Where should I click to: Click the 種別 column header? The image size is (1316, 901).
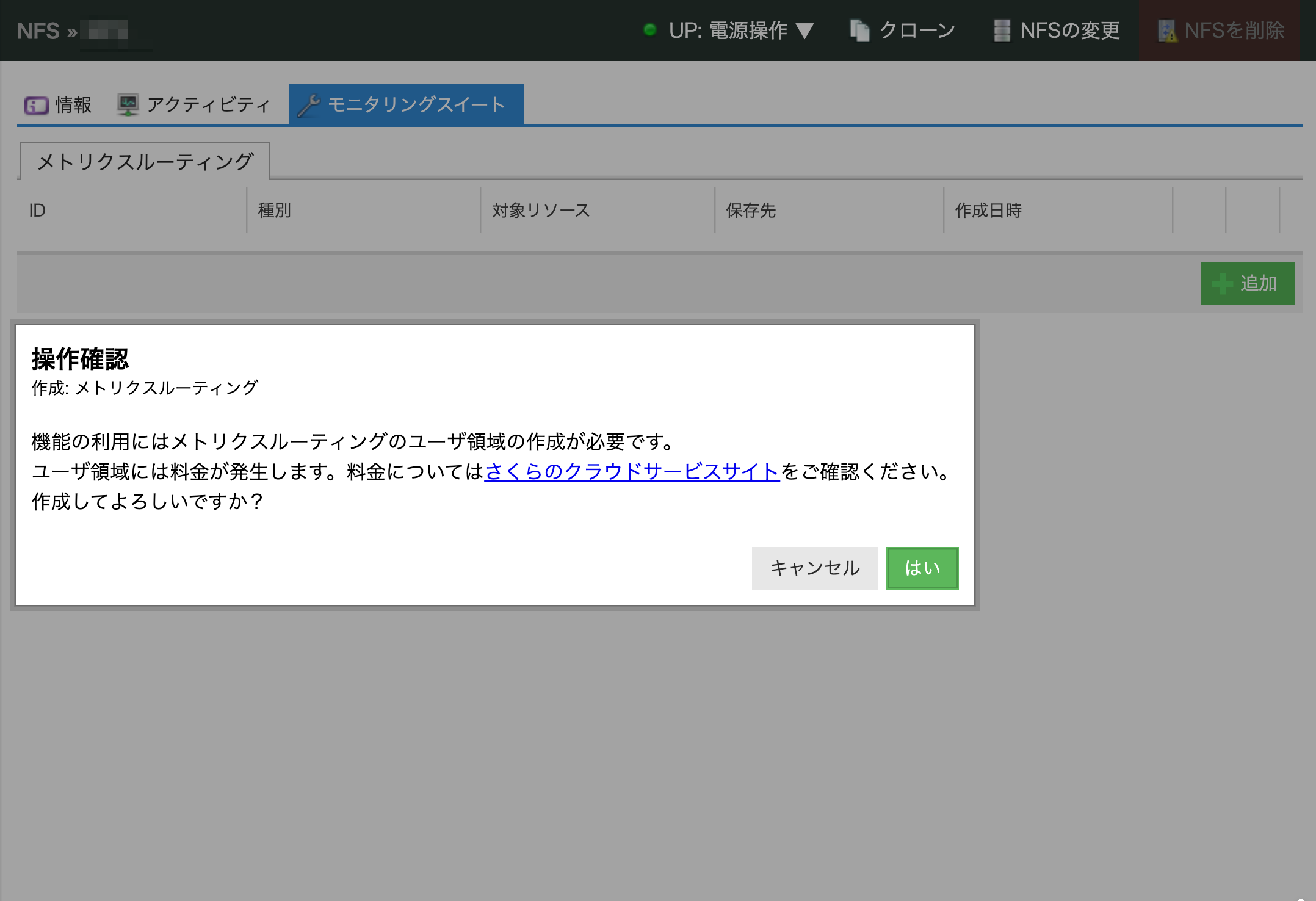[274, 211]
